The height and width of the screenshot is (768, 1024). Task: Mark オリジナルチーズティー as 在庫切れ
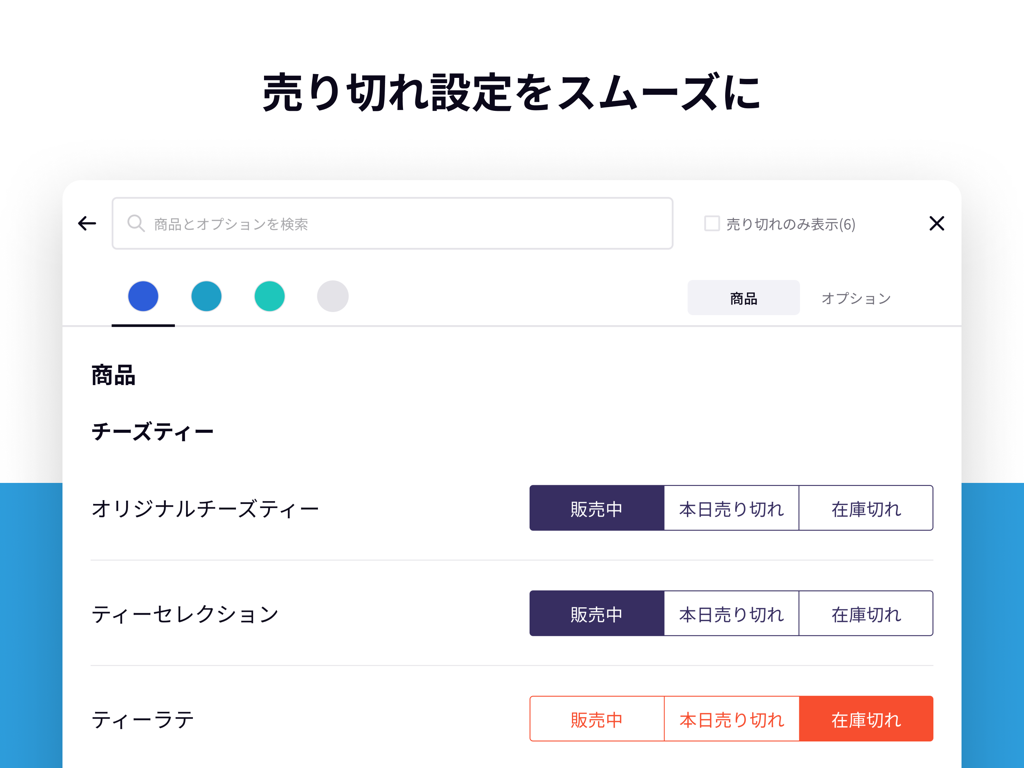point(866,509)
